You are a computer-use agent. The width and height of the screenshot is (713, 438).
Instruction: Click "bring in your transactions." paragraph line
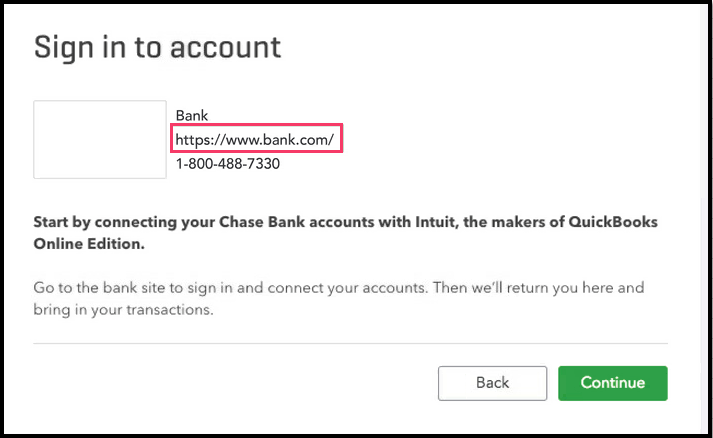126,309
